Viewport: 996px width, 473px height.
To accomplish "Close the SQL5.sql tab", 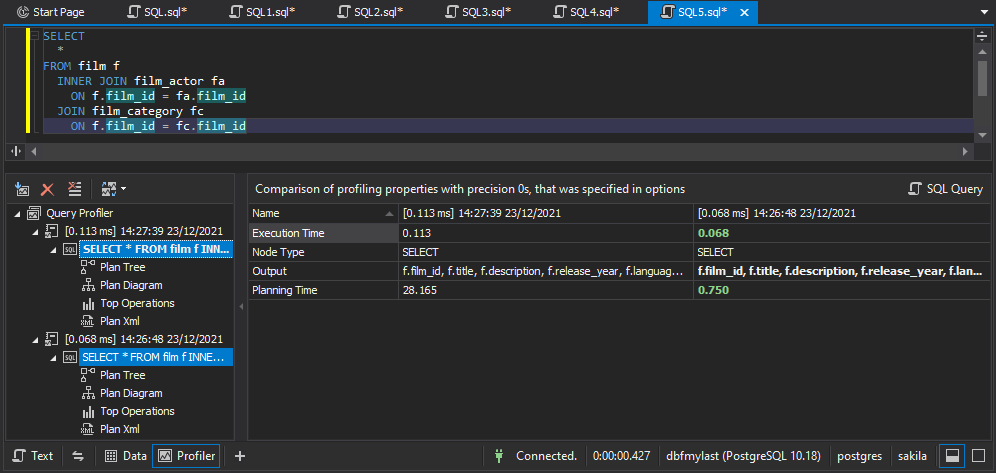I will coord(745,13).
